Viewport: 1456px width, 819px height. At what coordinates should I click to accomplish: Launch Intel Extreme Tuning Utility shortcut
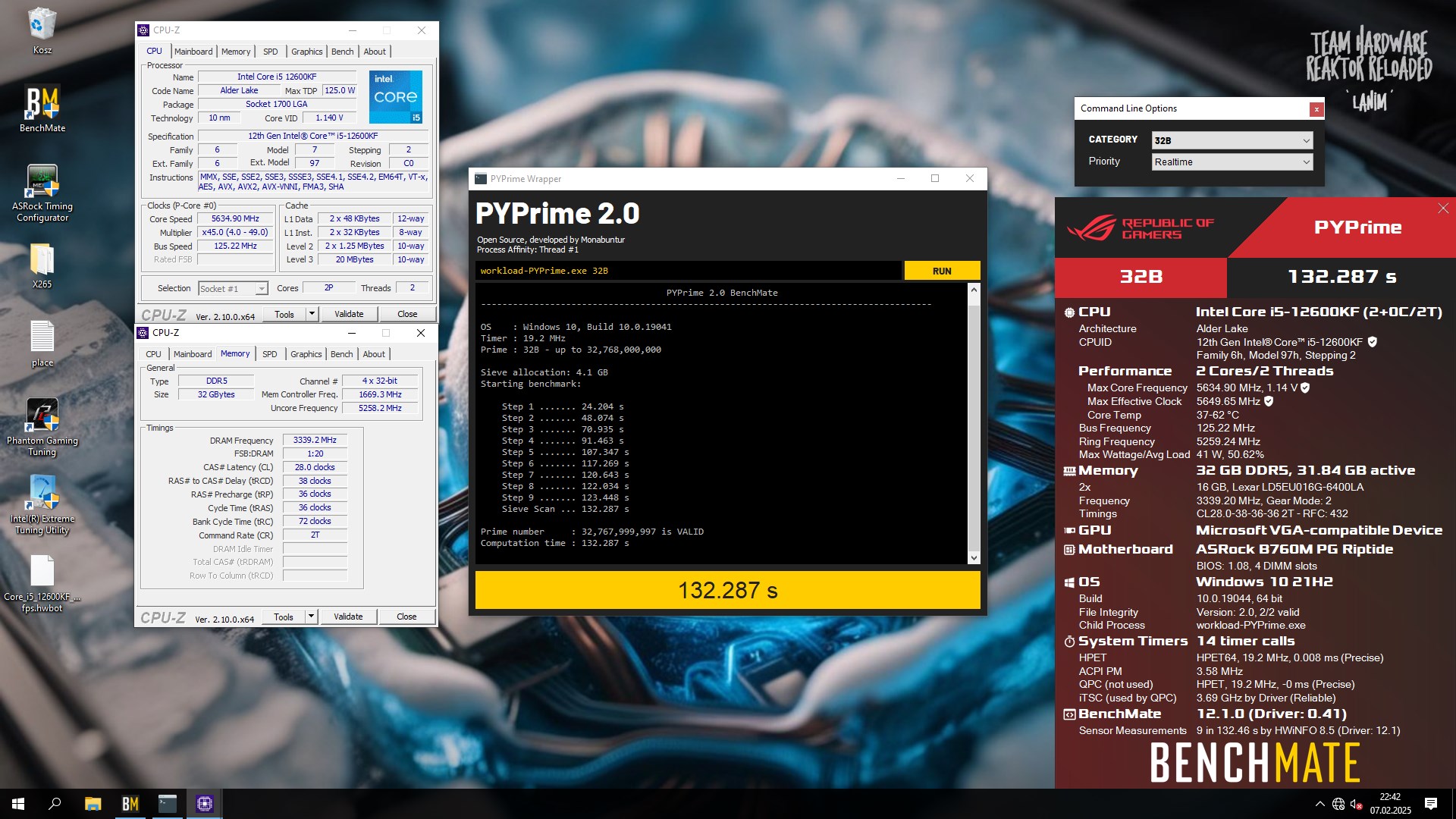click(42, 506)
